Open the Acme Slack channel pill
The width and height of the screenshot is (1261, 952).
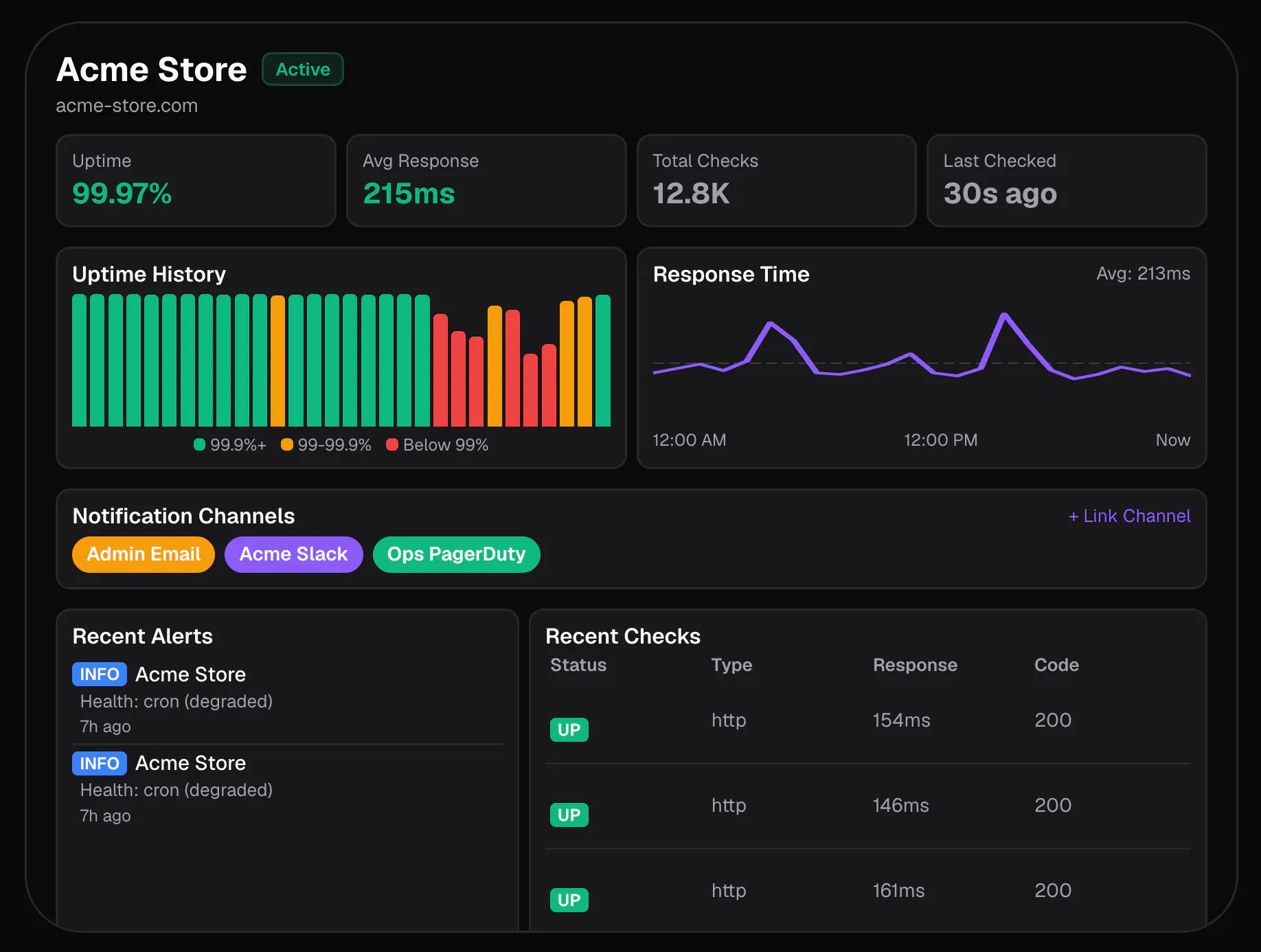293,554
